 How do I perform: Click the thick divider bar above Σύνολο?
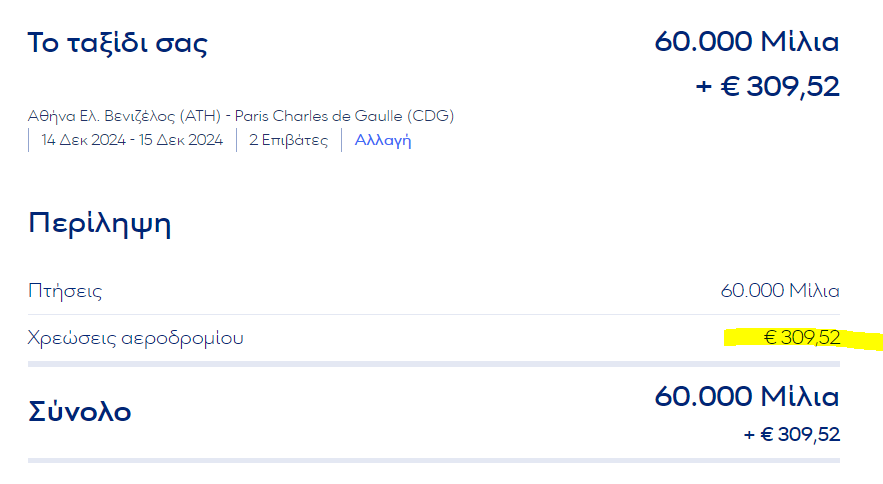coord(434,364)
